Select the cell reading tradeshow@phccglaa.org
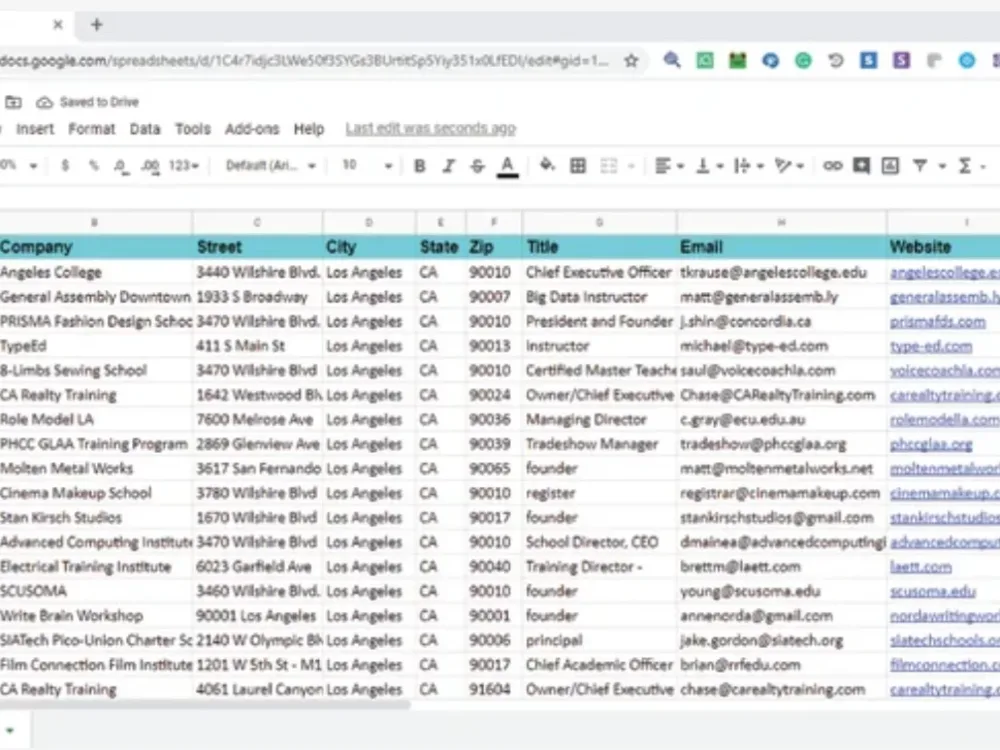 pyautogui.click(x=781, y=445)
